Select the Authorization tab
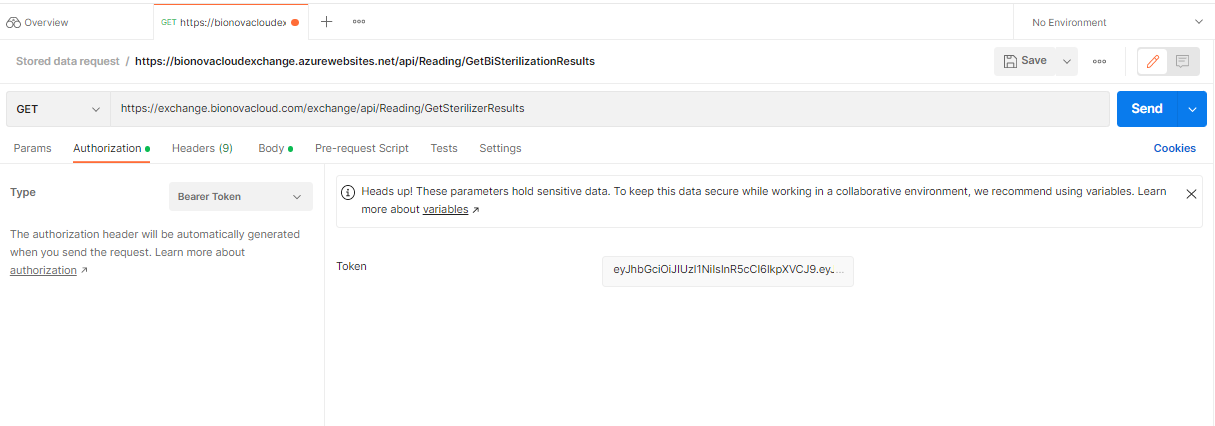The height and width of the screenshot is (426, 1215). pyautogui.click(x=111, y=148)
